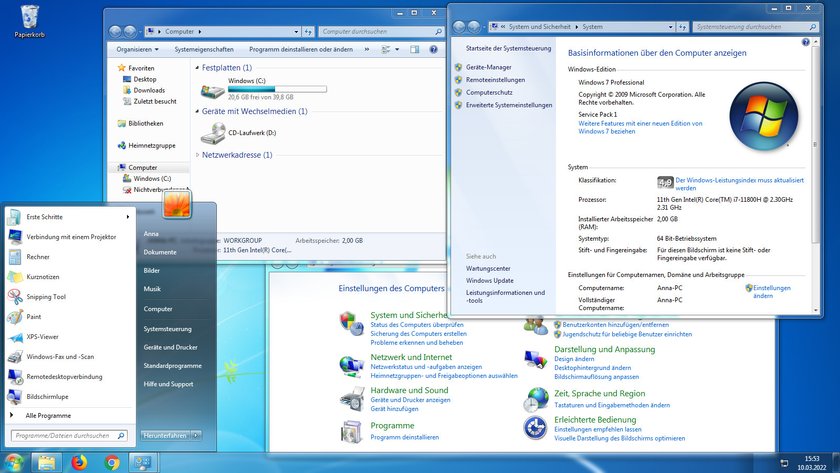The width and height of the screenshot is (840, 473).
Task: Open the address history dropdown in the System window
Action: [x=670, y=26]
